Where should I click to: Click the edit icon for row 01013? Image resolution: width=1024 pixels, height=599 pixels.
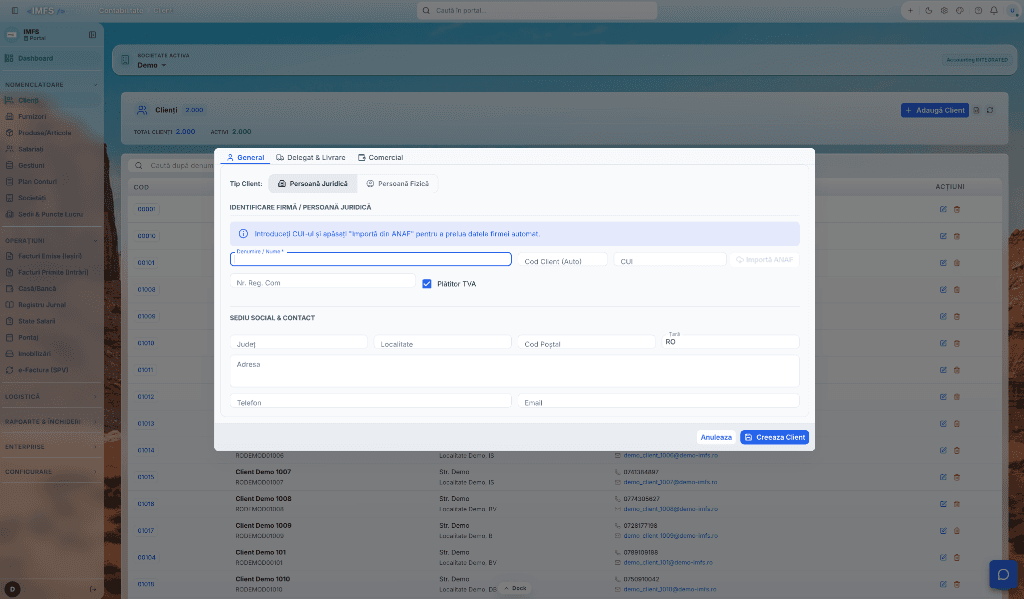[x=943, y=423]
